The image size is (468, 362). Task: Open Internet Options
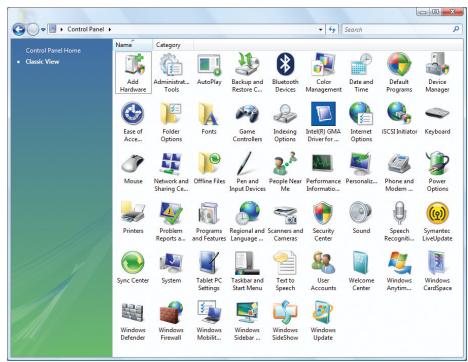coord(361,123)
